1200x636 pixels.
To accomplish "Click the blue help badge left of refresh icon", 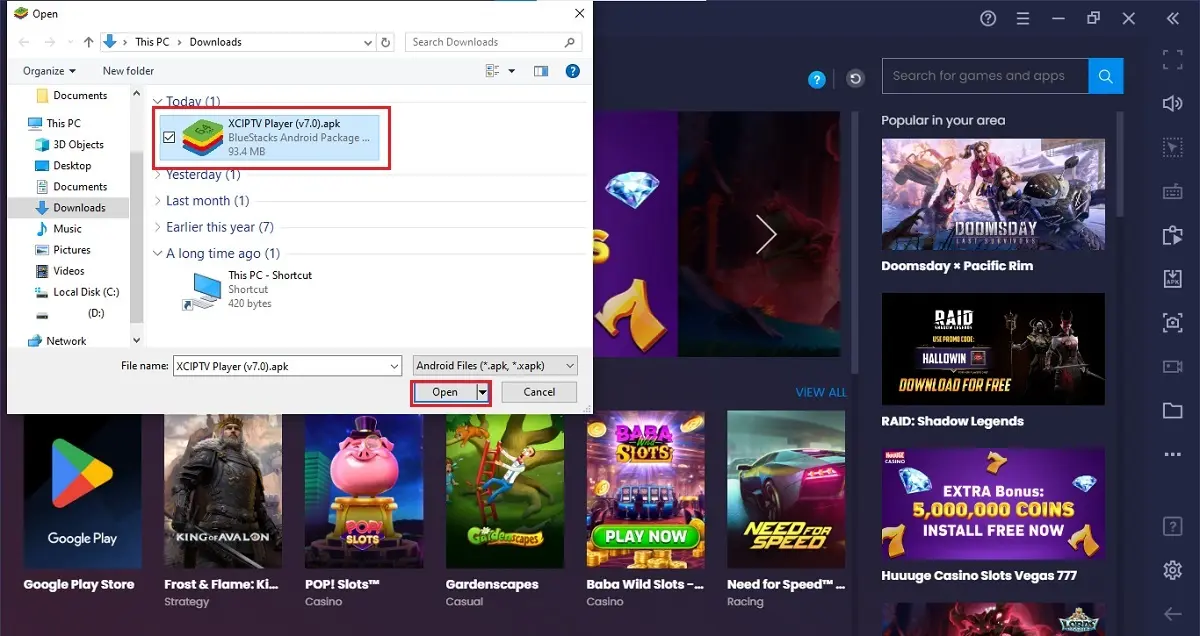I will (x=817, y=79).
